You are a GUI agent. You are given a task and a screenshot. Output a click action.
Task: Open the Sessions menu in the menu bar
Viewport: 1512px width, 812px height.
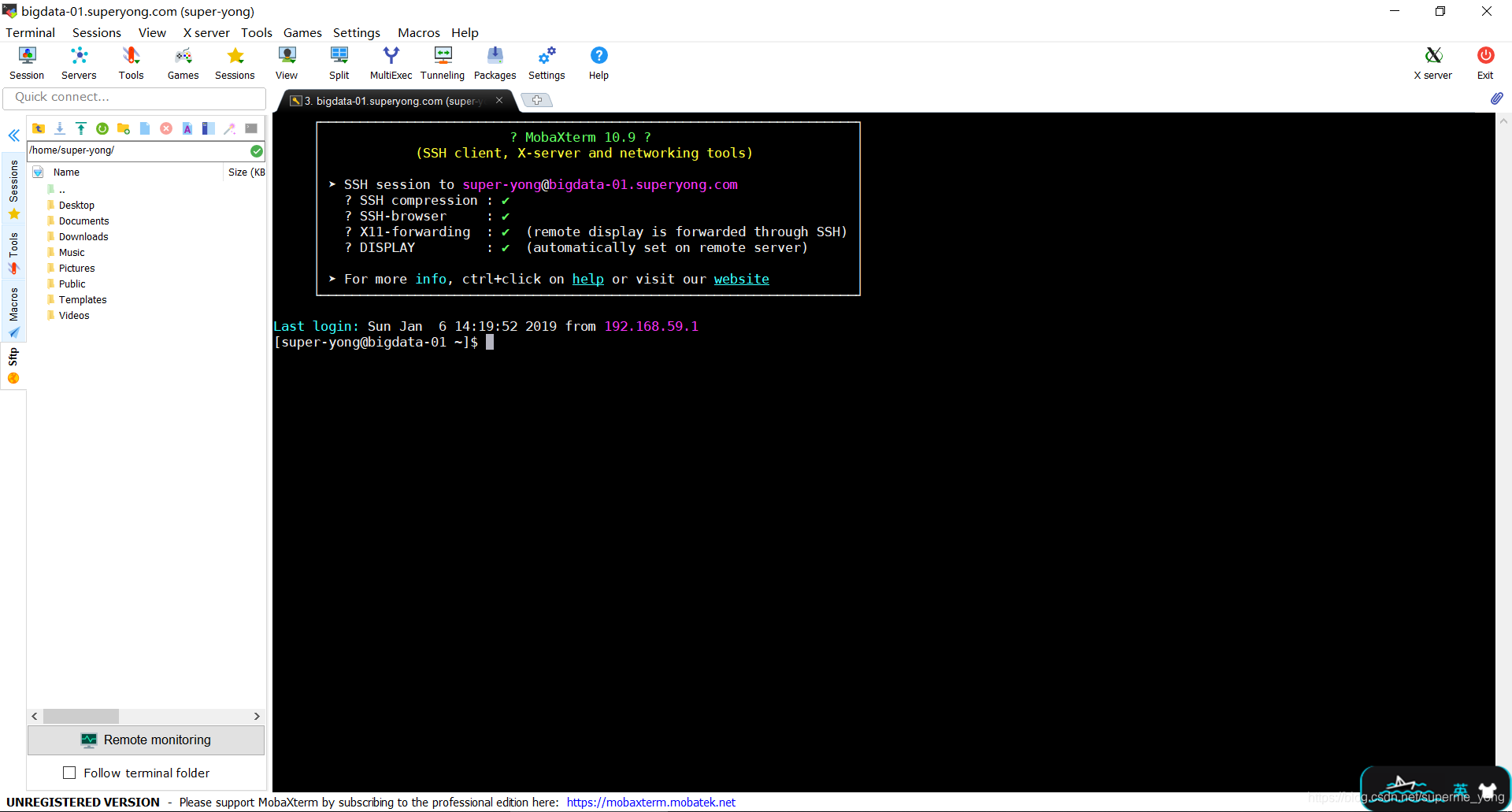[97, 32]
